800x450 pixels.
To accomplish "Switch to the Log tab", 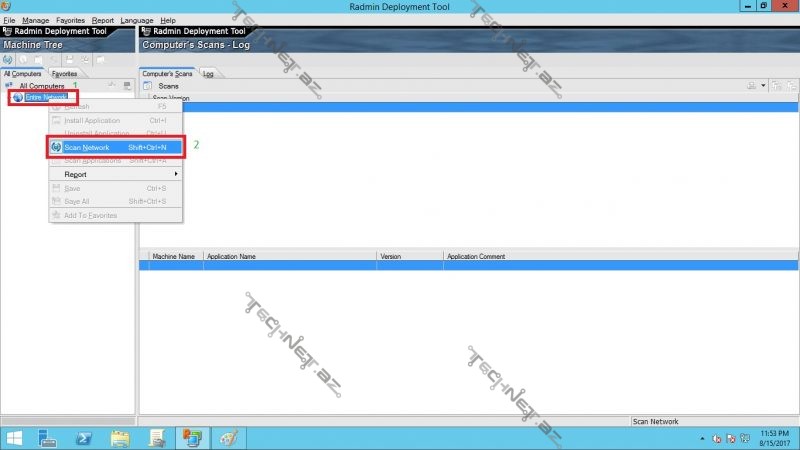I will (208, 73).
